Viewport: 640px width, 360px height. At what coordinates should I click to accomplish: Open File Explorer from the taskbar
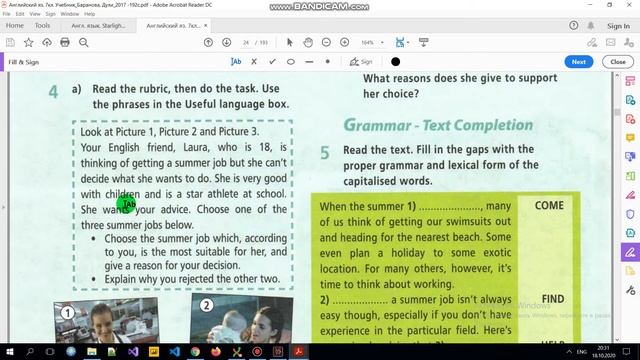click(x=92, y=351)
